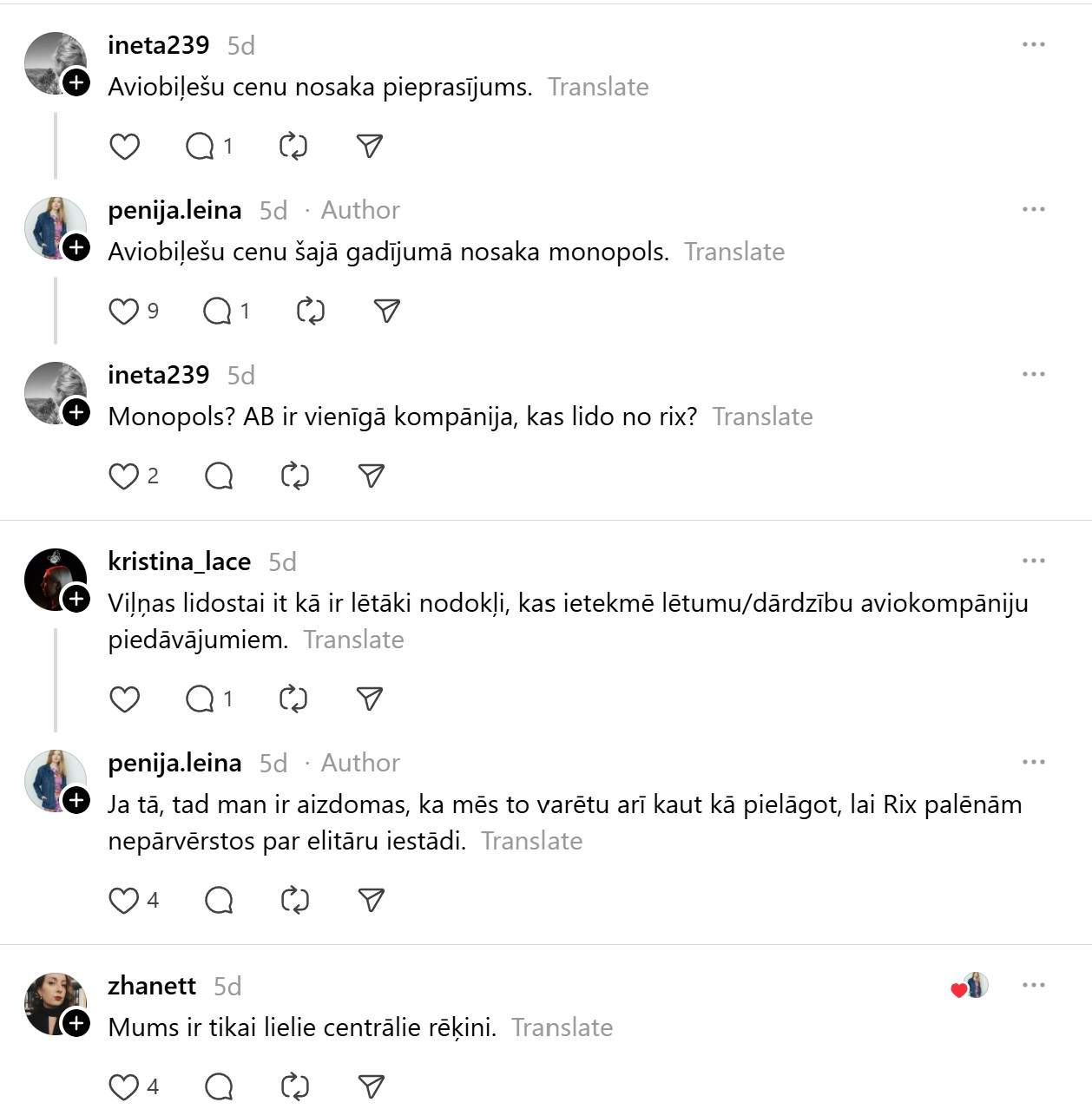View the author's liked-by heart avatar on zhanett's comment

coord(970,986)
